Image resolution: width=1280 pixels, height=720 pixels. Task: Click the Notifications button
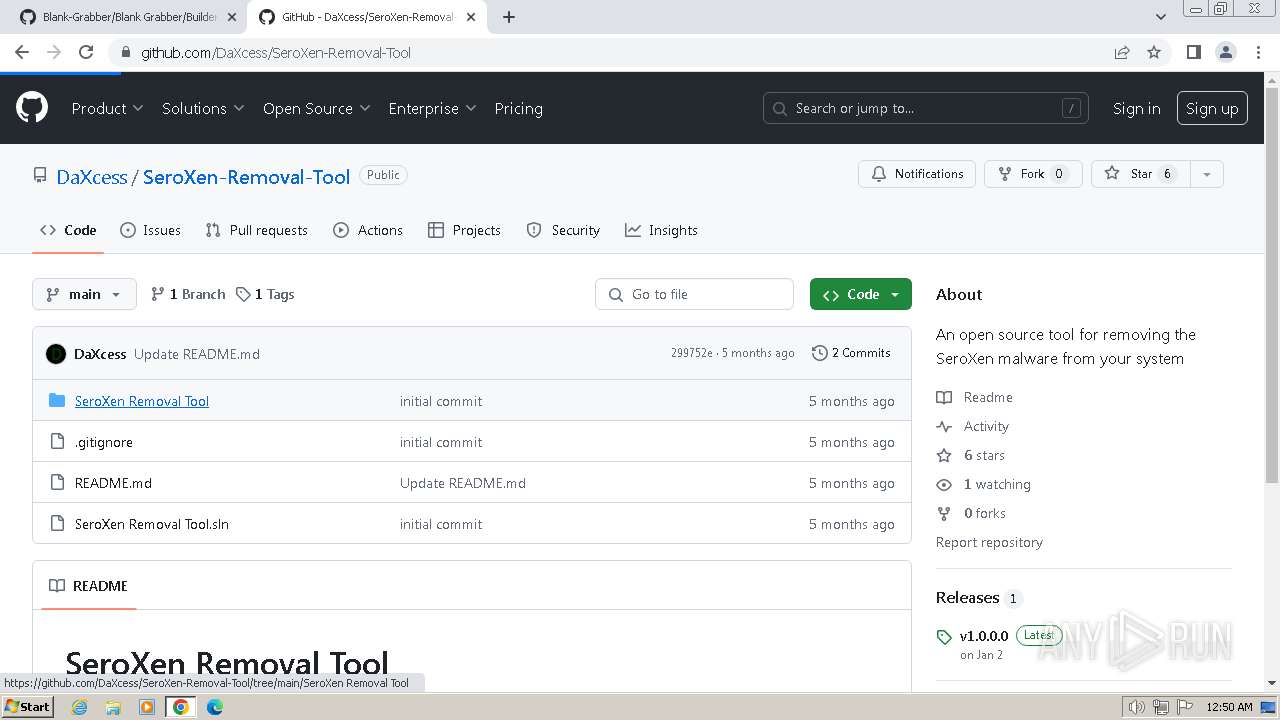pos(917,174)
